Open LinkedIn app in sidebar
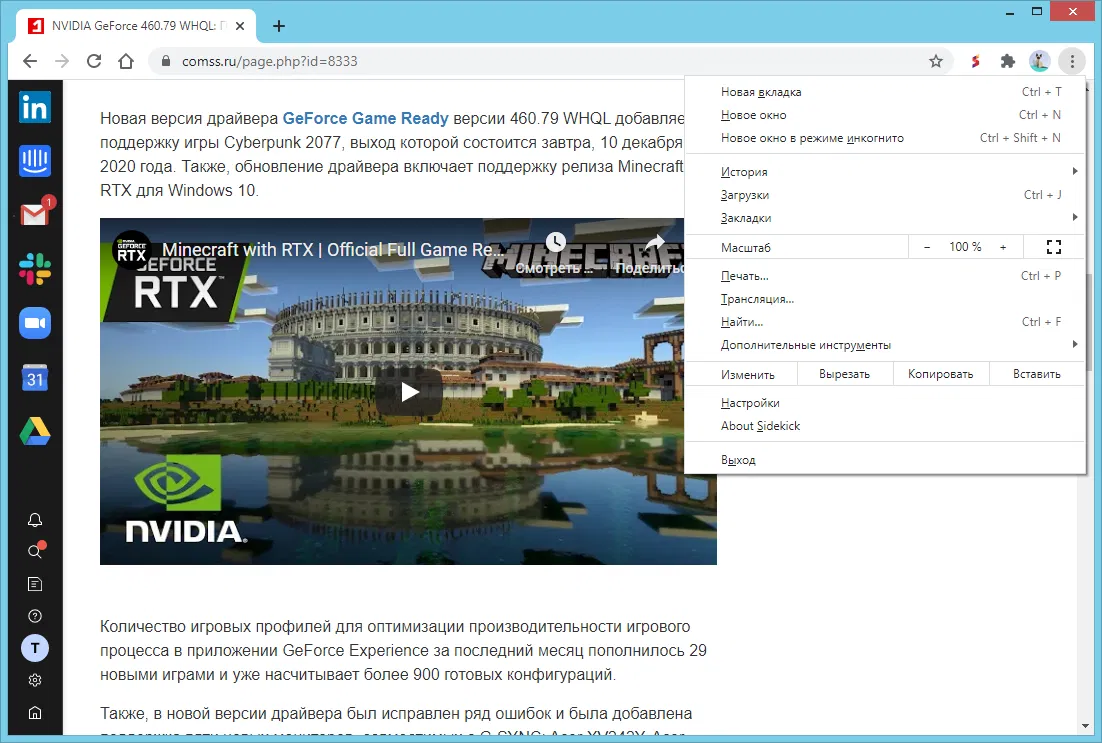The height and width of the screenshot is (743, 1102). click(34, 107)
